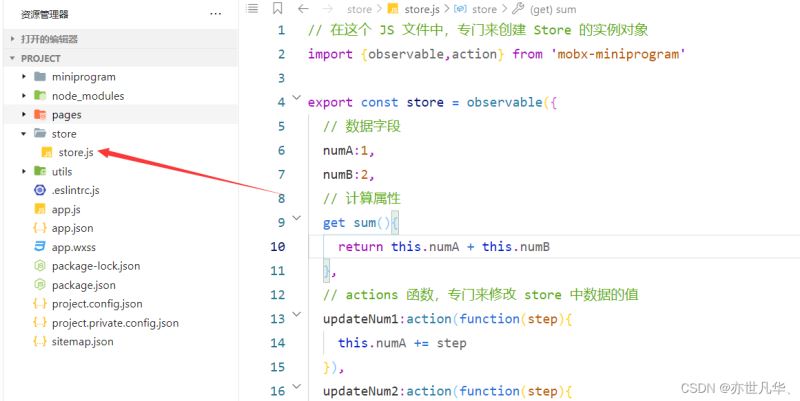The width and height of the screenshot is (800, 401).
Task: Collapse the store folder
Action: [24, 134]
